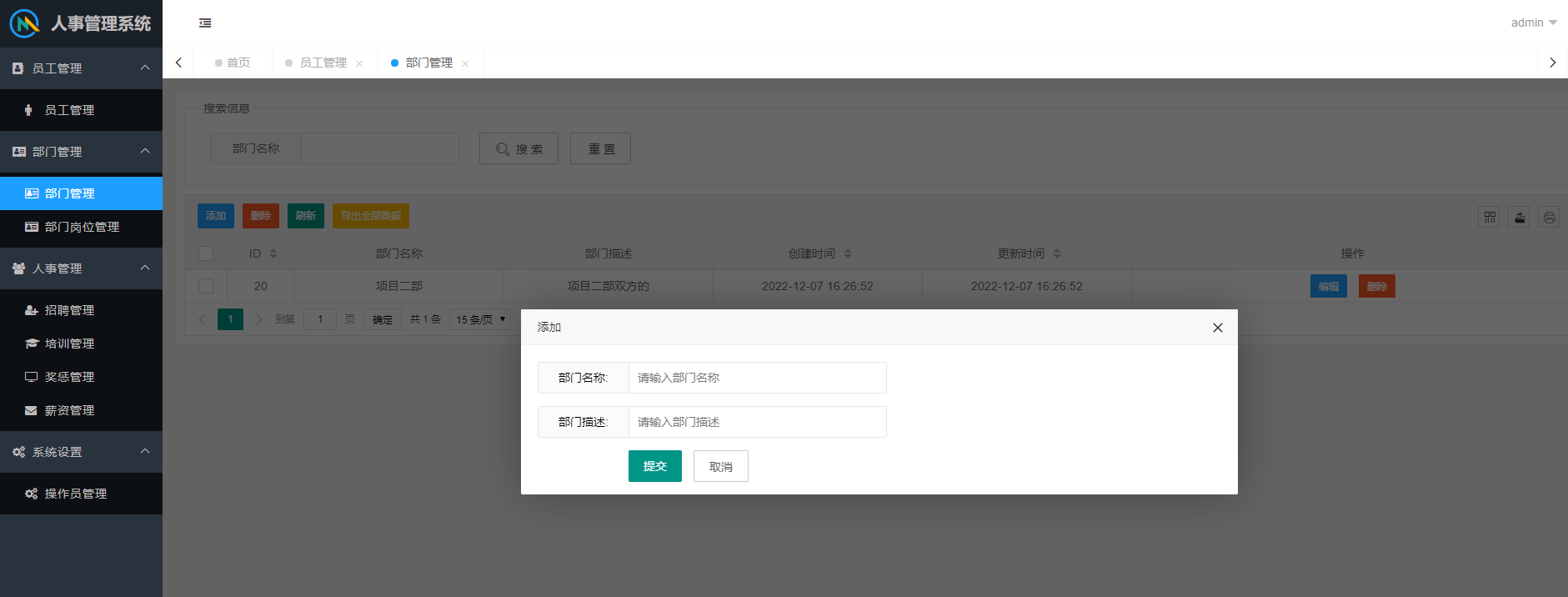Toggle the sidebar collapse icon
The width and height of the screenshot is (1568, 597).
(205, 23)
